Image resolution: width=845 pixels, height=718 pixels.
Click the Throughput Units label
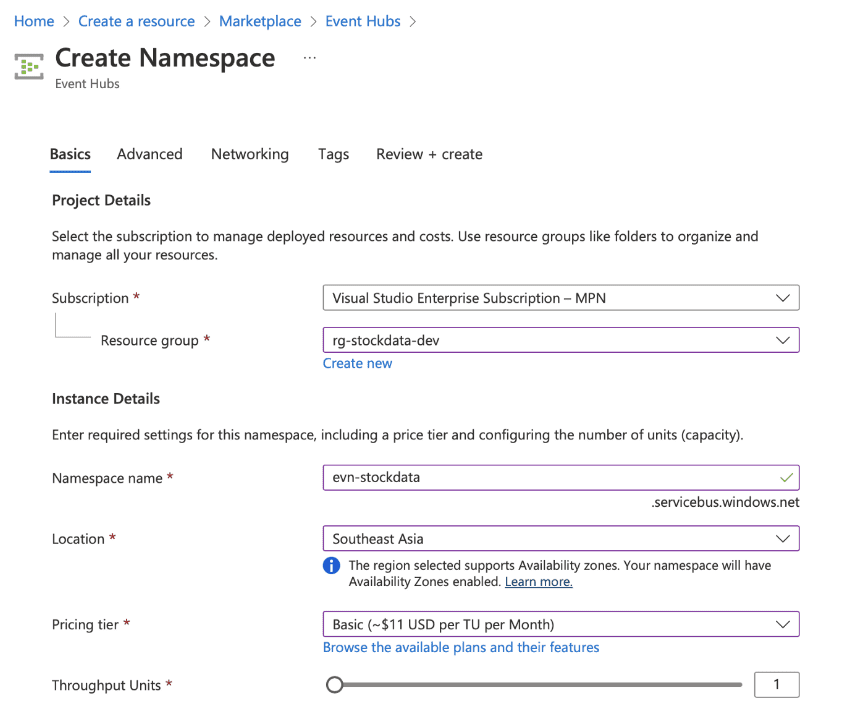tap(106, 685)
